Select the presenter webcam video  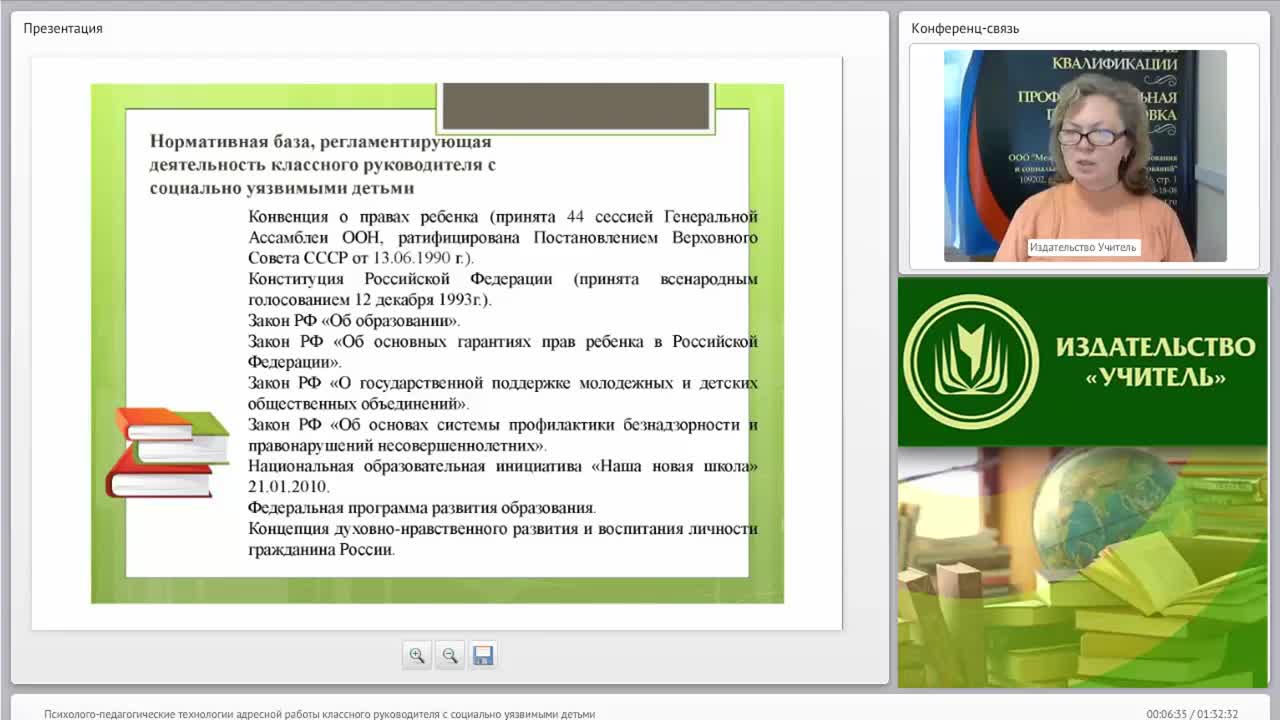click(x=1085, y=156)
